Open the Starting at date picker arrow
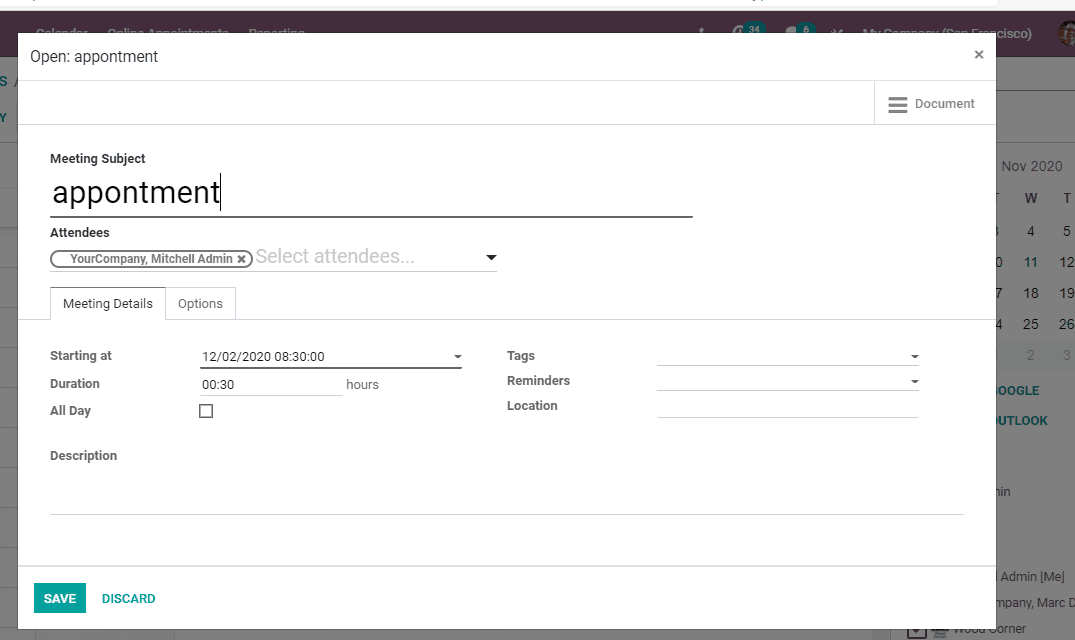 457,357
